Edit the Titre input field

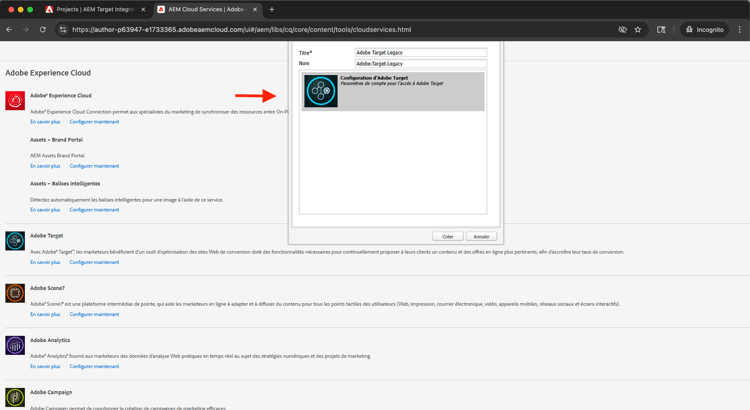[420, 53]
